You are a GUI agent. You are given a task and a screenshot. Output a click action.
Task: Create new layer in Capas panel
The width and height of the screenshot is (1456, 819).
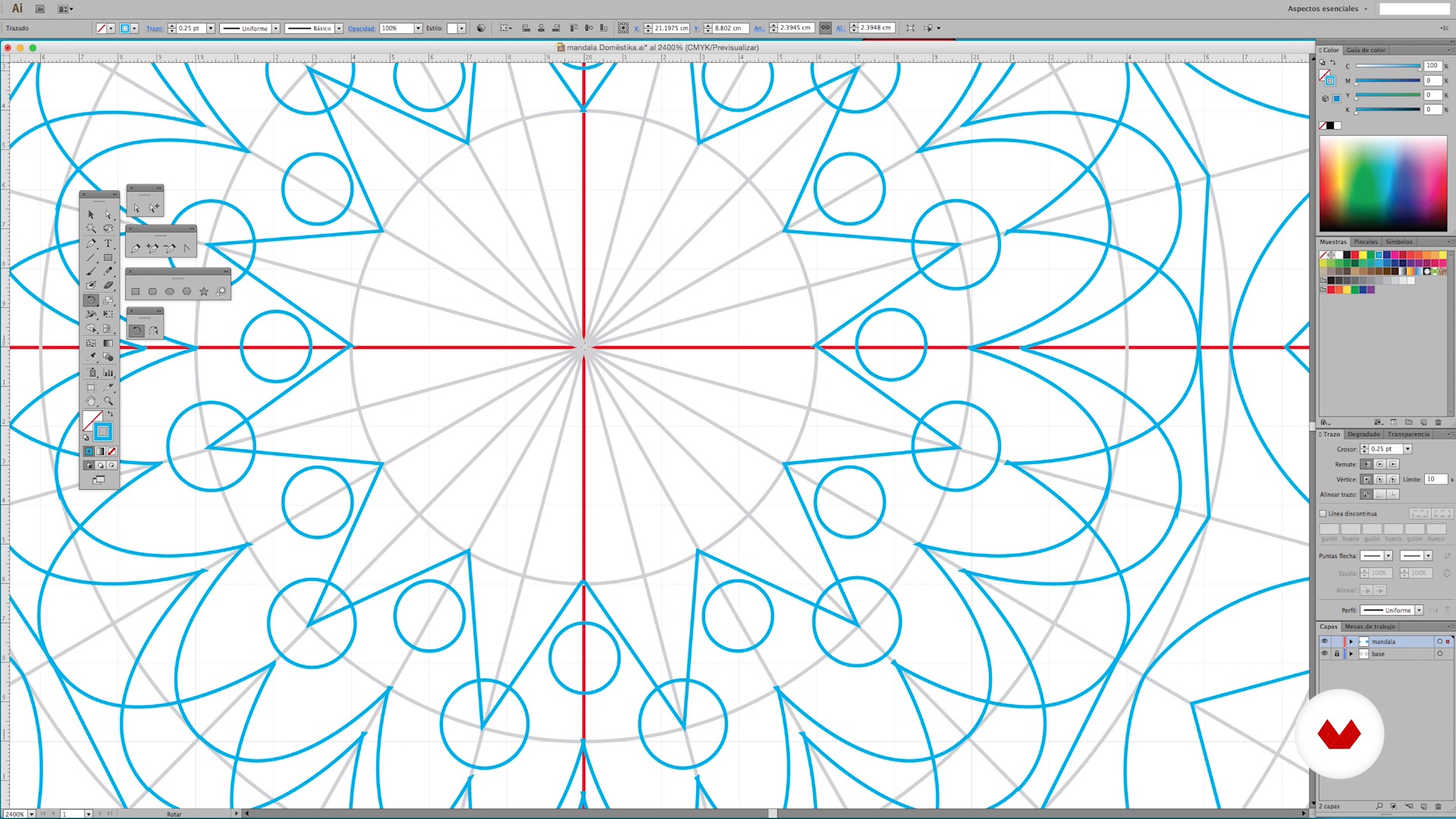point(1423,806)
